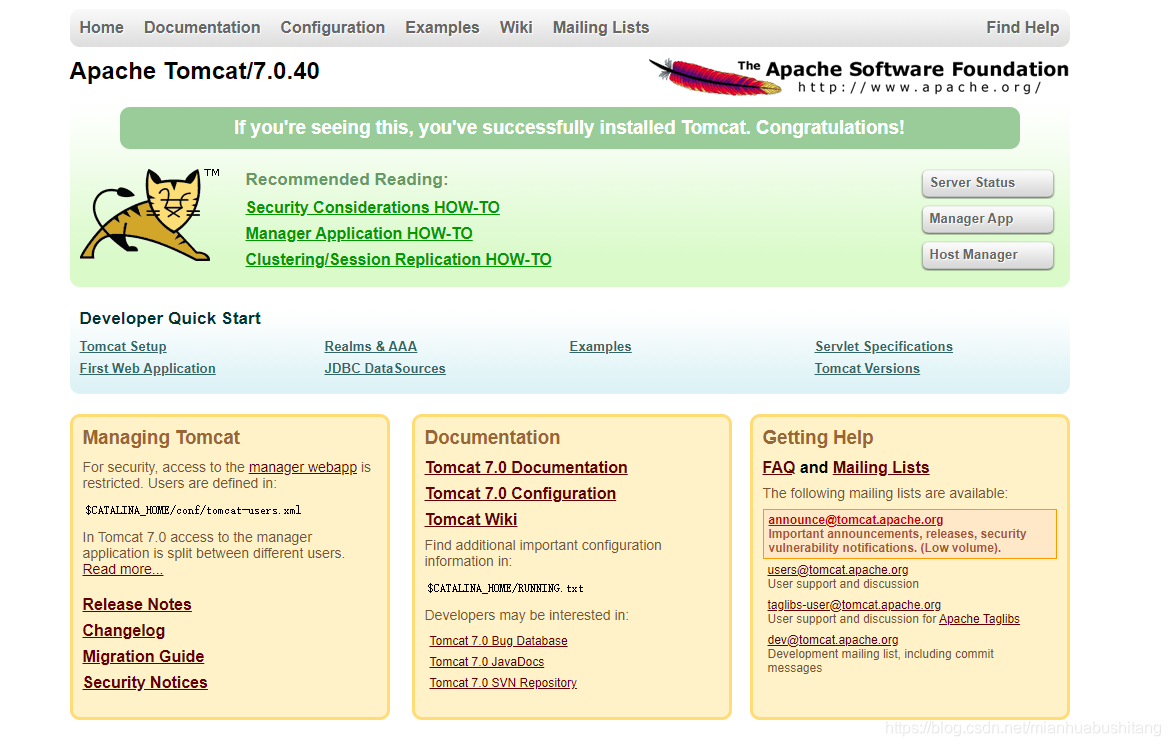Open Mailing Lists in the nav bar
Image resolution: width=1170 pixels, height=746 pixels.
tap(601, 28)
